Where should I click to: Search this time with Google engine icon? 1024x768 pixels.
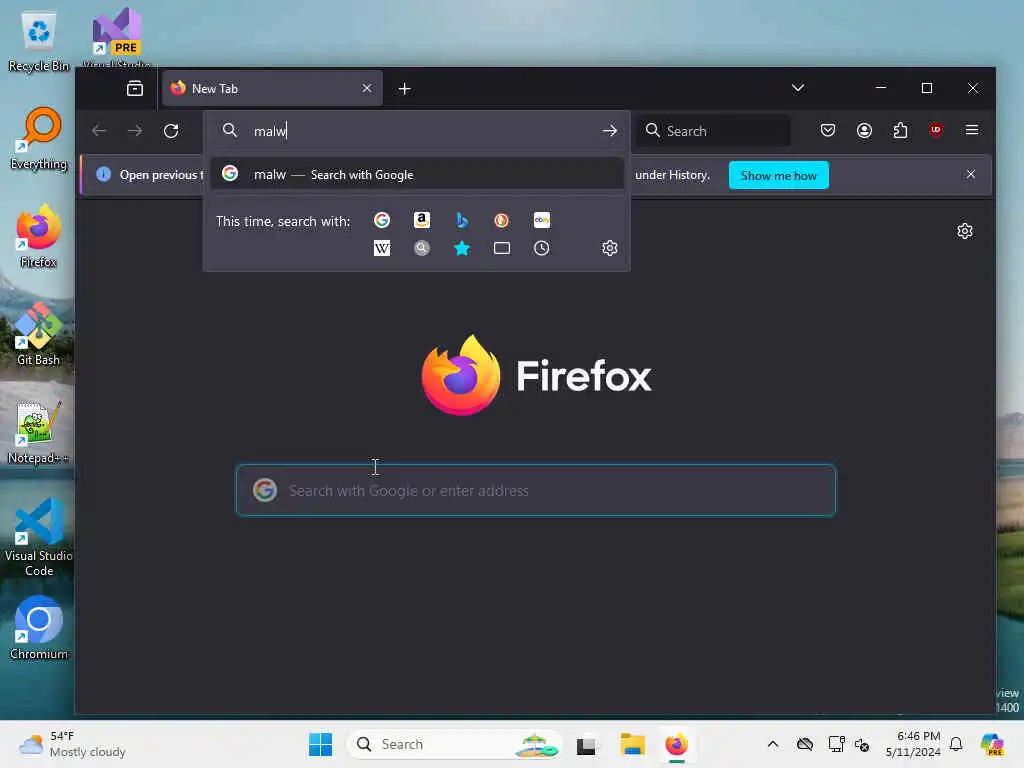coord(382,221)
